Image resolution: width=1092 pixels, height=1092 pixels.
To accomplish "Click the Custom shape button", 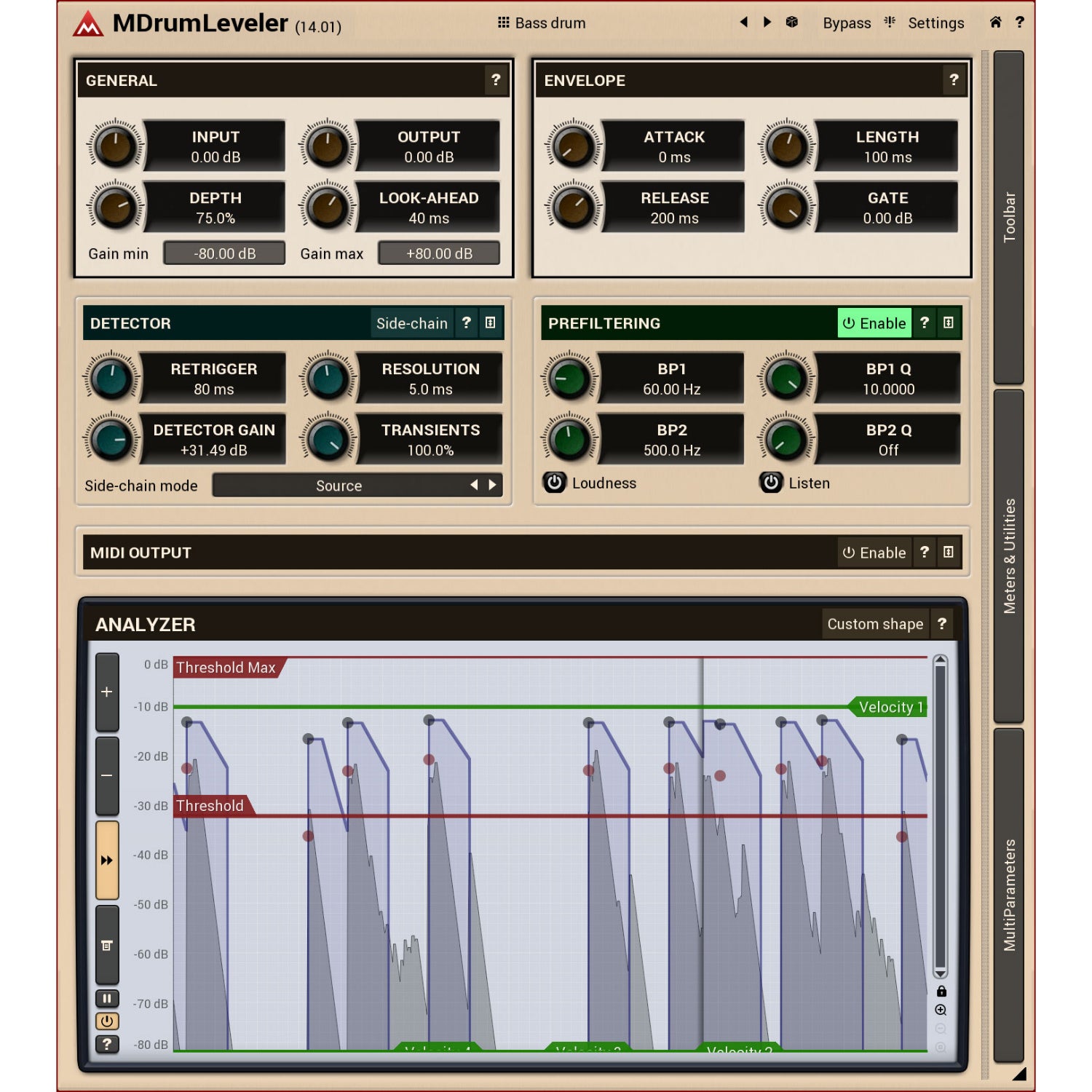I will coord(875,624).
